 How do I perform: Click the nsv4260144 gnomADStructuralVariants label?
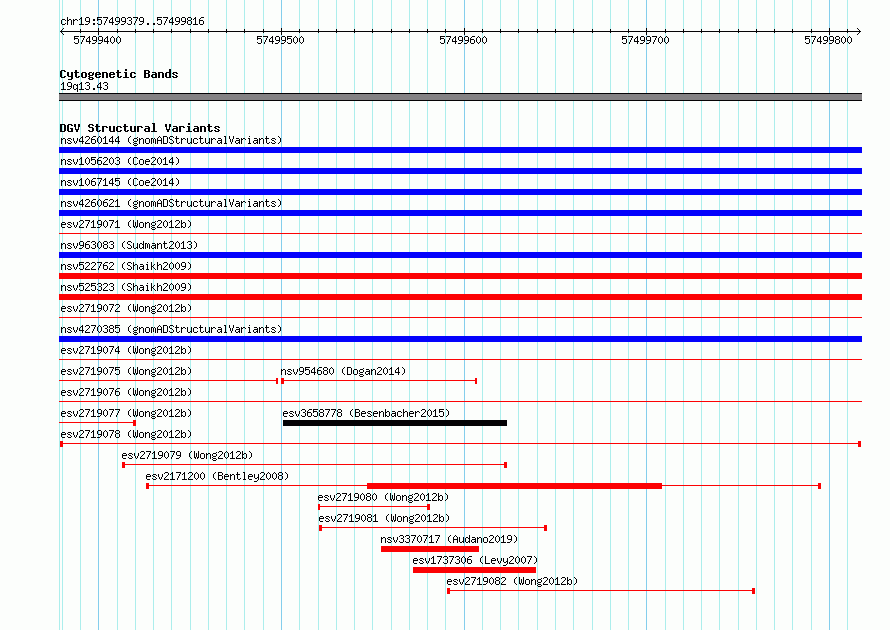point(171,140)
